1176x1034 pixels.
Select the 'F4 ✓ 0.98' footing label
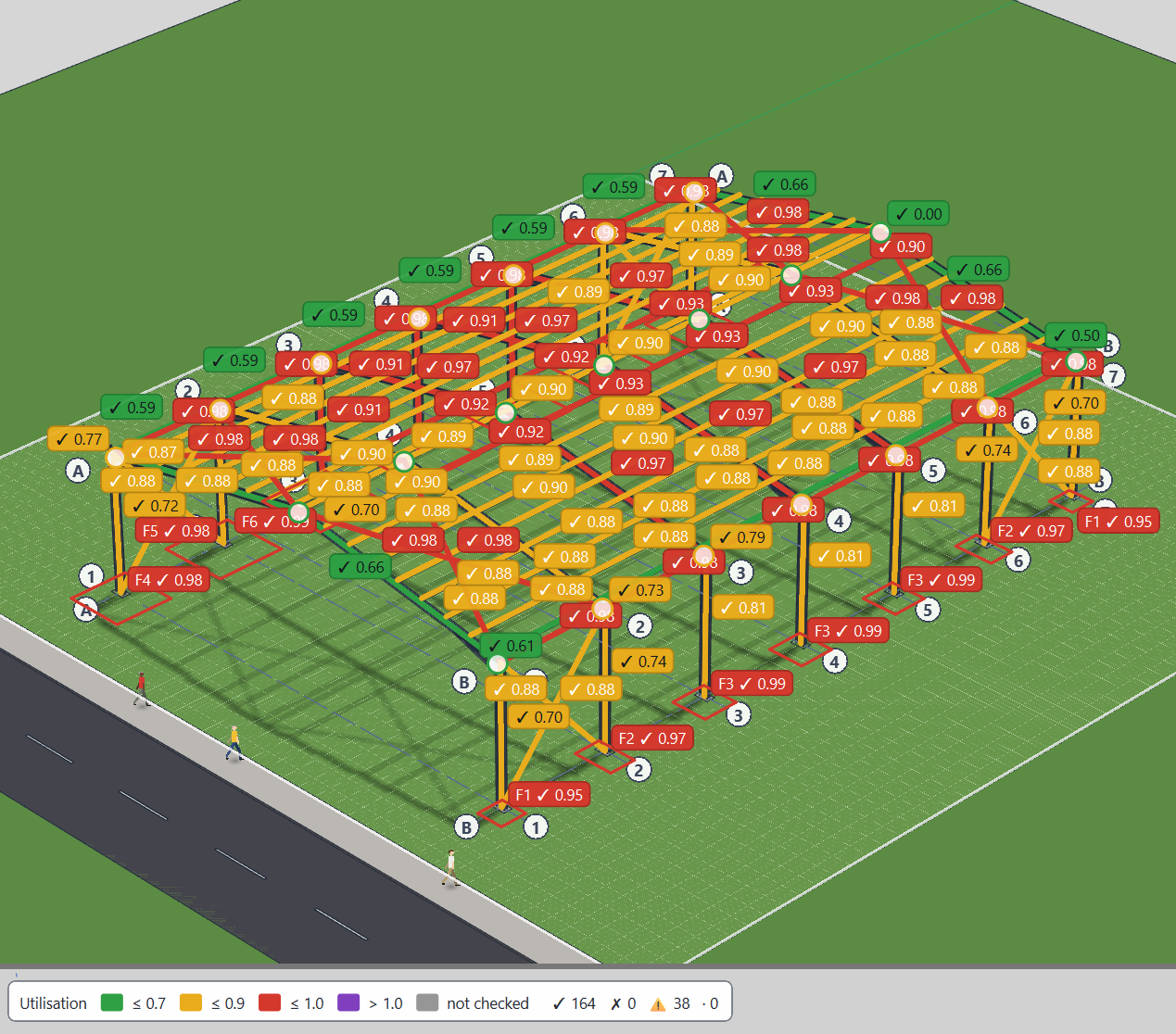pyautogui.click(x=169, y=580)
